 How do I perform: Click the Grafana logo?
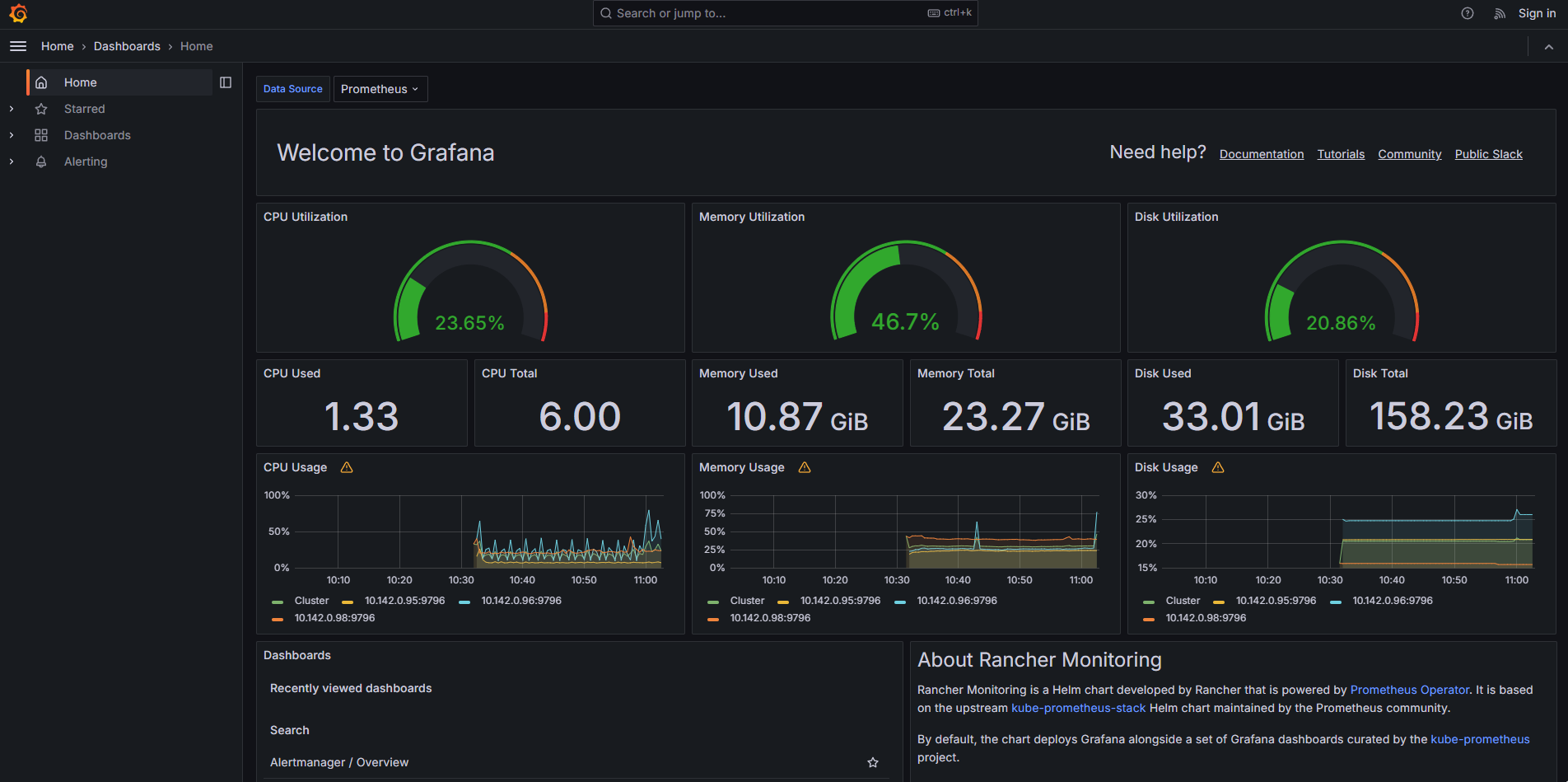(16, 13)
